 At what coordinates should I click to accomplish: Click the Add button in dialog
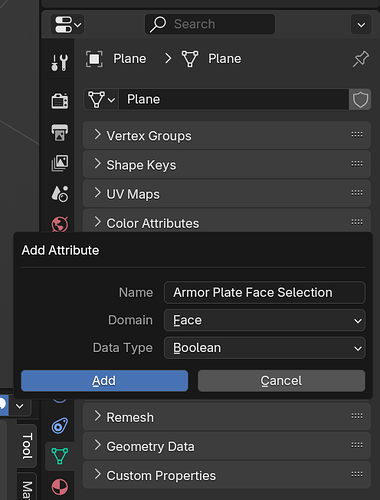104,381
